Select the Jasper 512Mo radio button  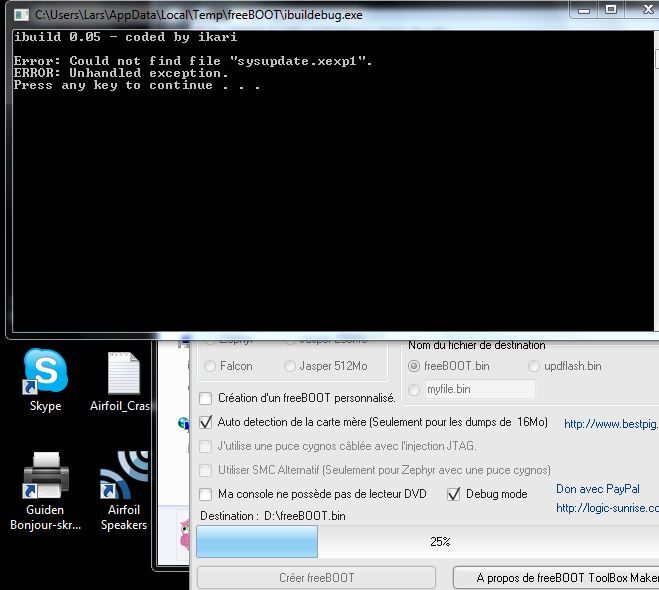pyautogui.click(x=290, y=366)
